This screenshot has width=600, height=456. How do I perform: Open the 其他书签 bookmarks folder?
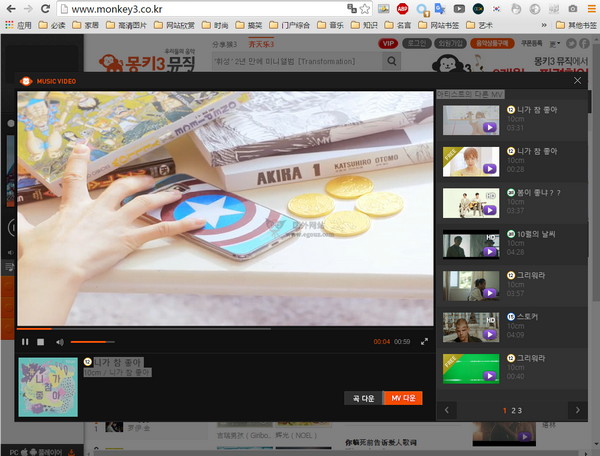tap(576, 25)
